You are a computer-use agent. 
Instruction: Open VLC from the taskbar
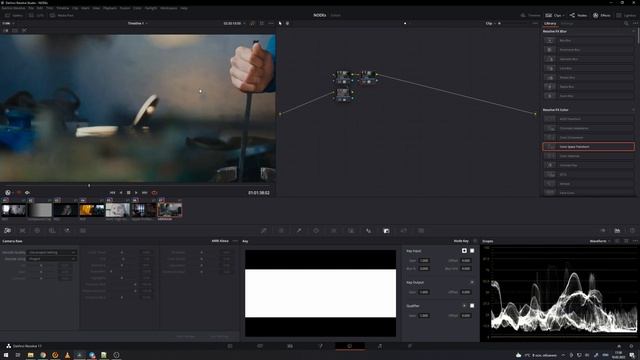click(67, 355)
